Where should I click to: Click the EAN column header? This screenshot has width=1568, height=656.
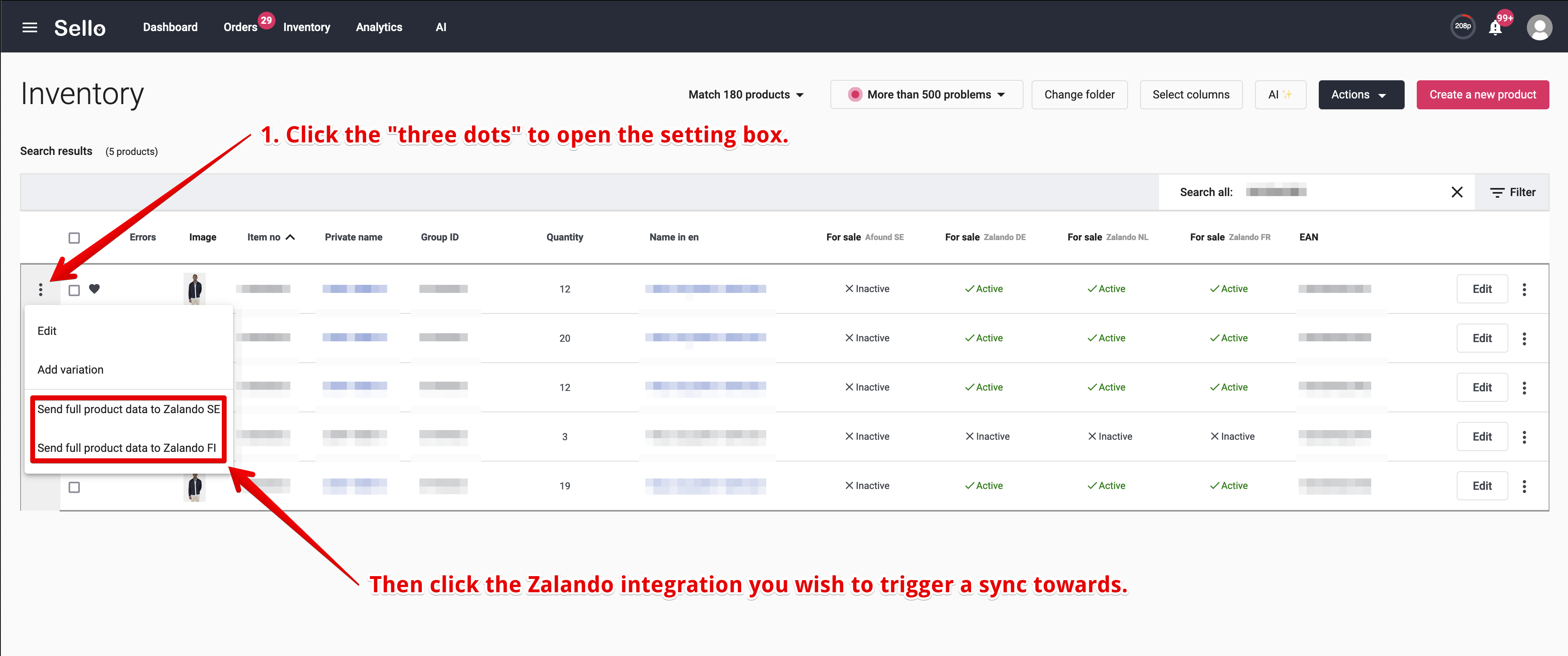tap(1309, 238)
